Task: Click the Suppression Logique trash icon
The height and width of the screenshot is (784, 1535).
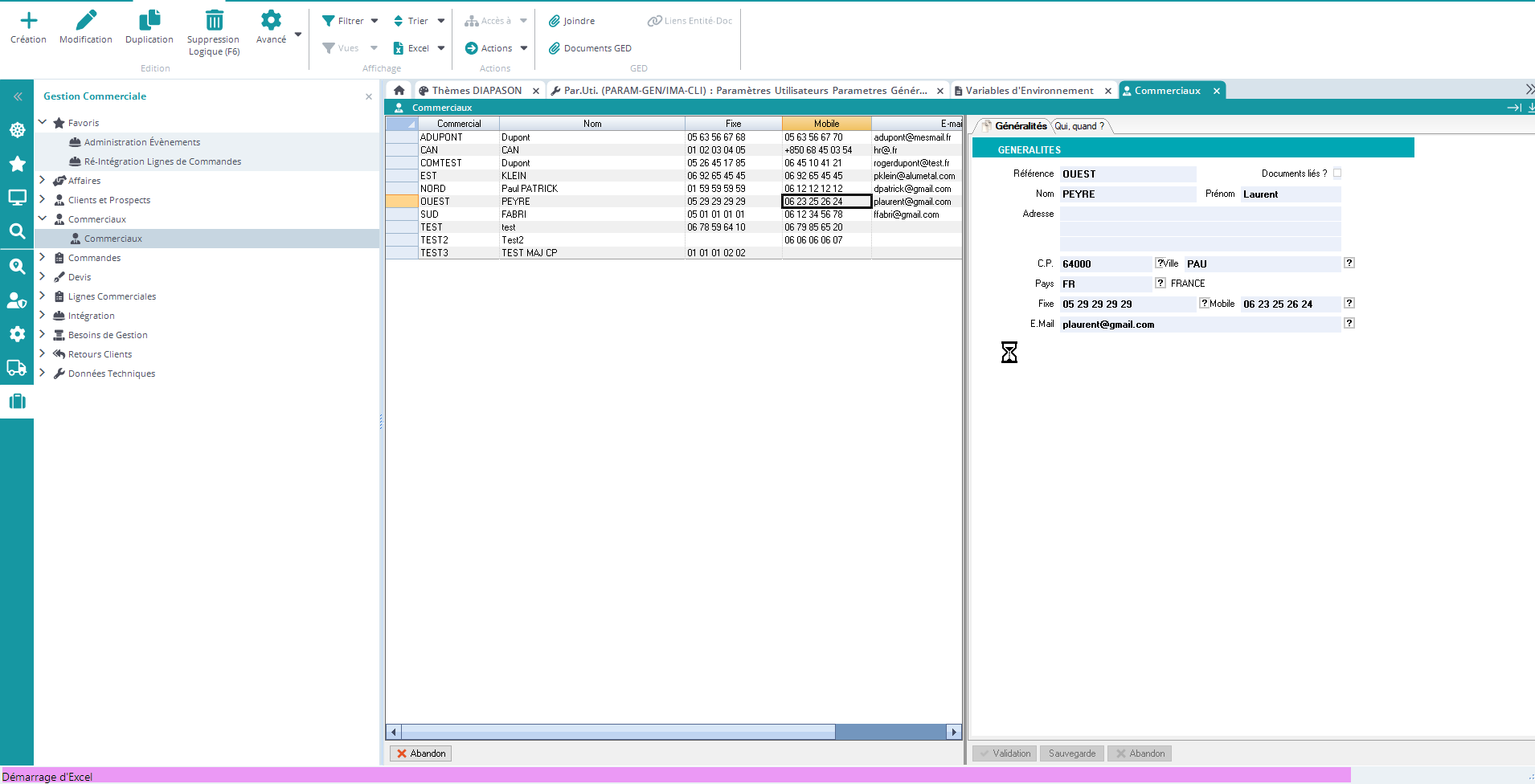Action: [214, 21]
